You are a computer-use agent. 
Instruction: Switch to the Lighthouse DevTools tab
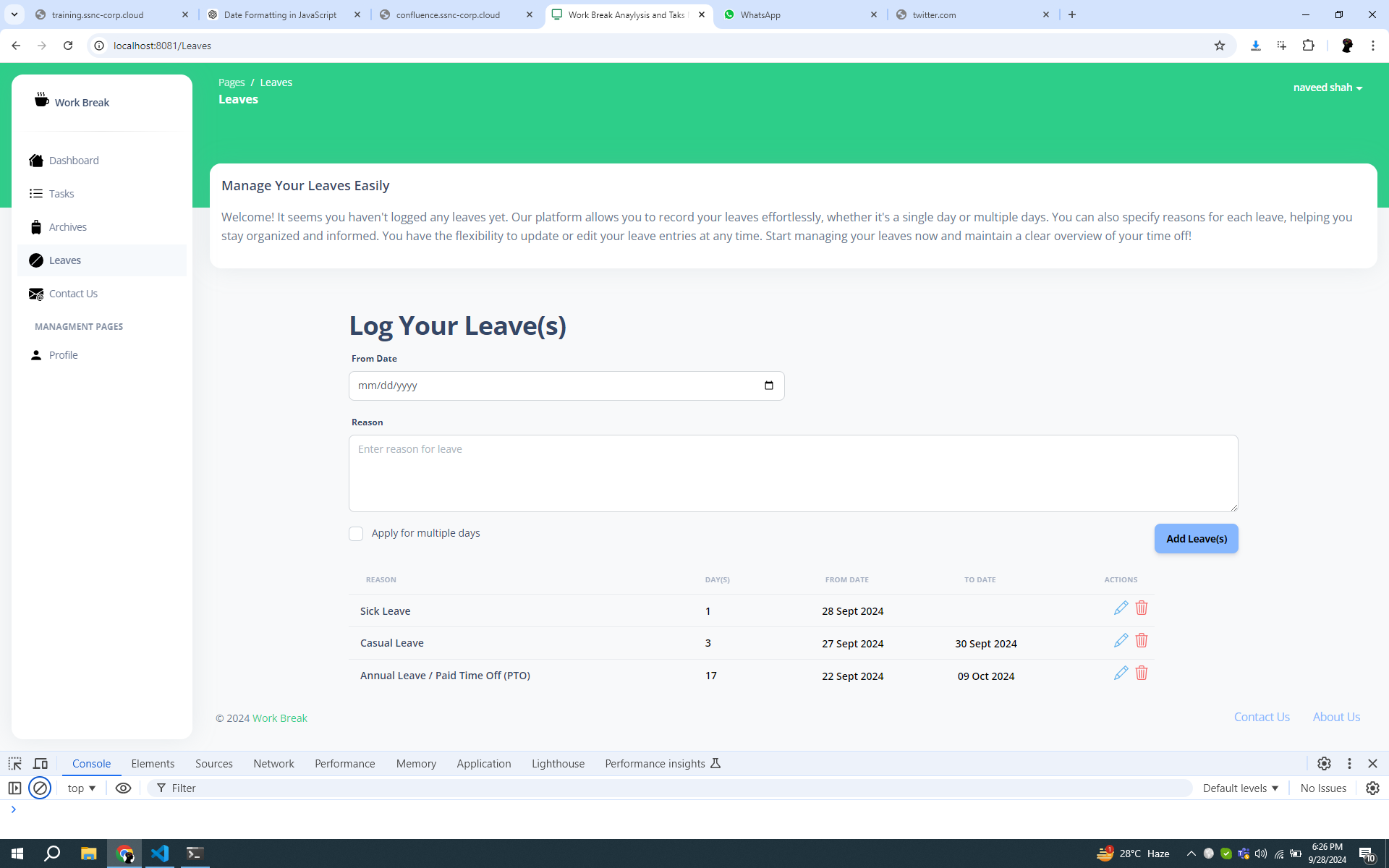[558, 763]
